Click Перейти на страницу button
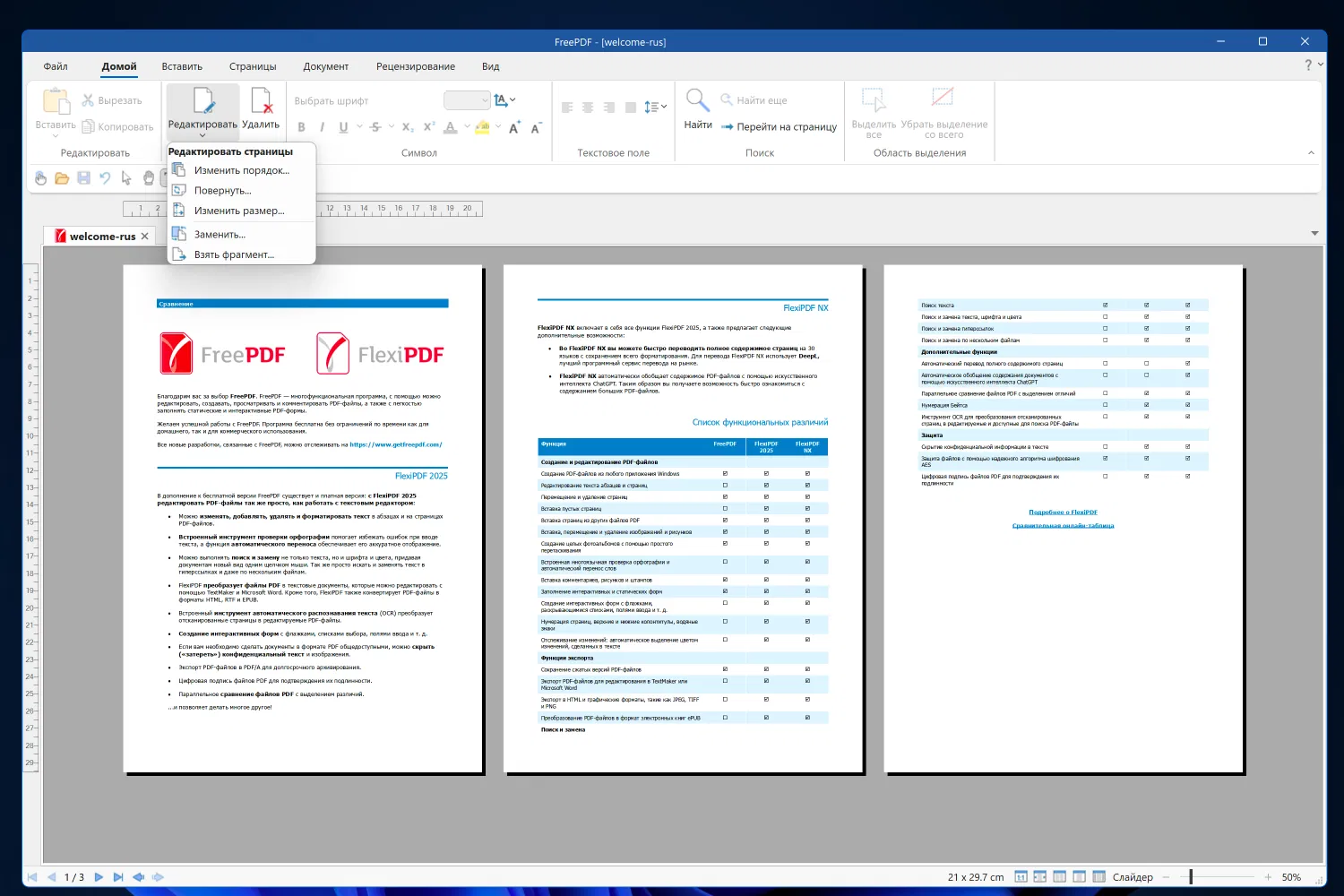The height and width of the screenshot is (896, 1344). click(x=780, y=127)
